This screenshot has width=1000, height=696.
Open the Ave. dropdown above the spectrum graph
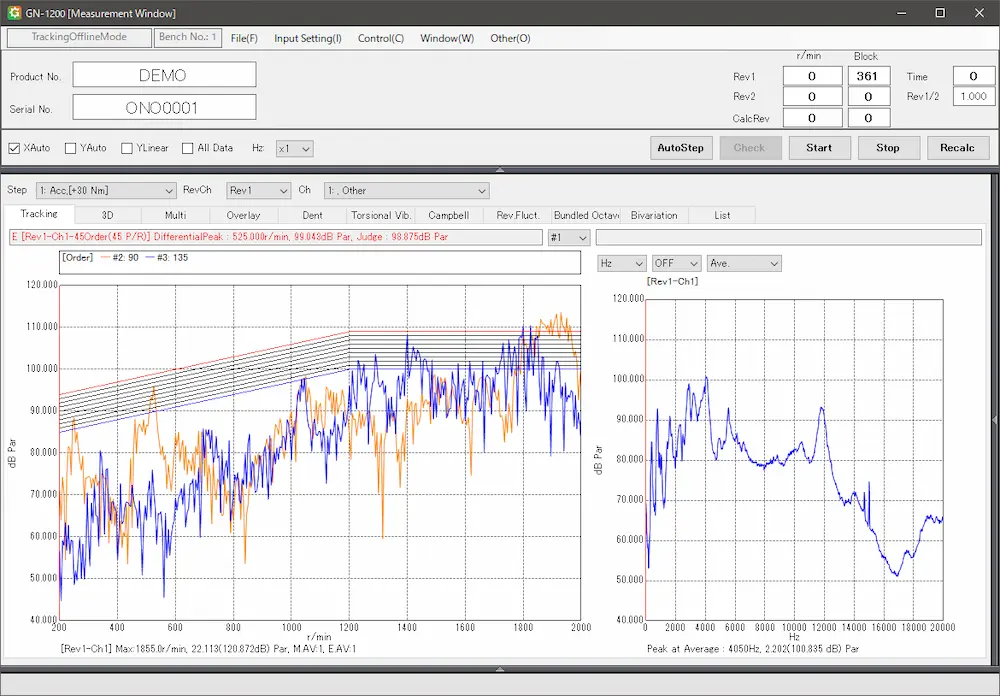point(743,263)
